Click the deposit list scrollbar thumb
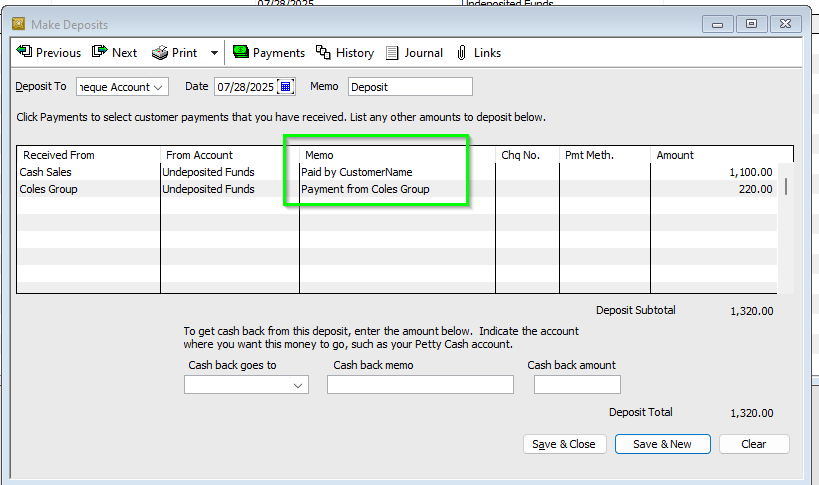 786,186
